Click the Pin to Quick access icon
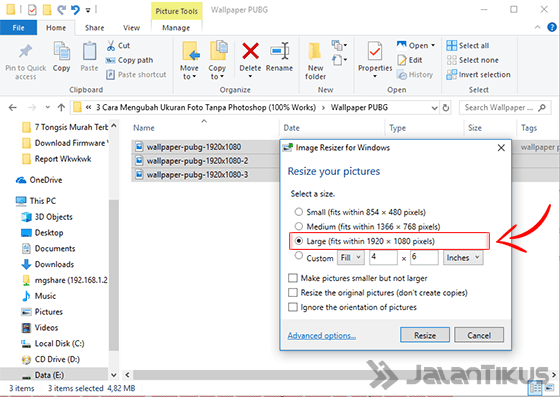560x397 pixels. [x=25, y=52]
